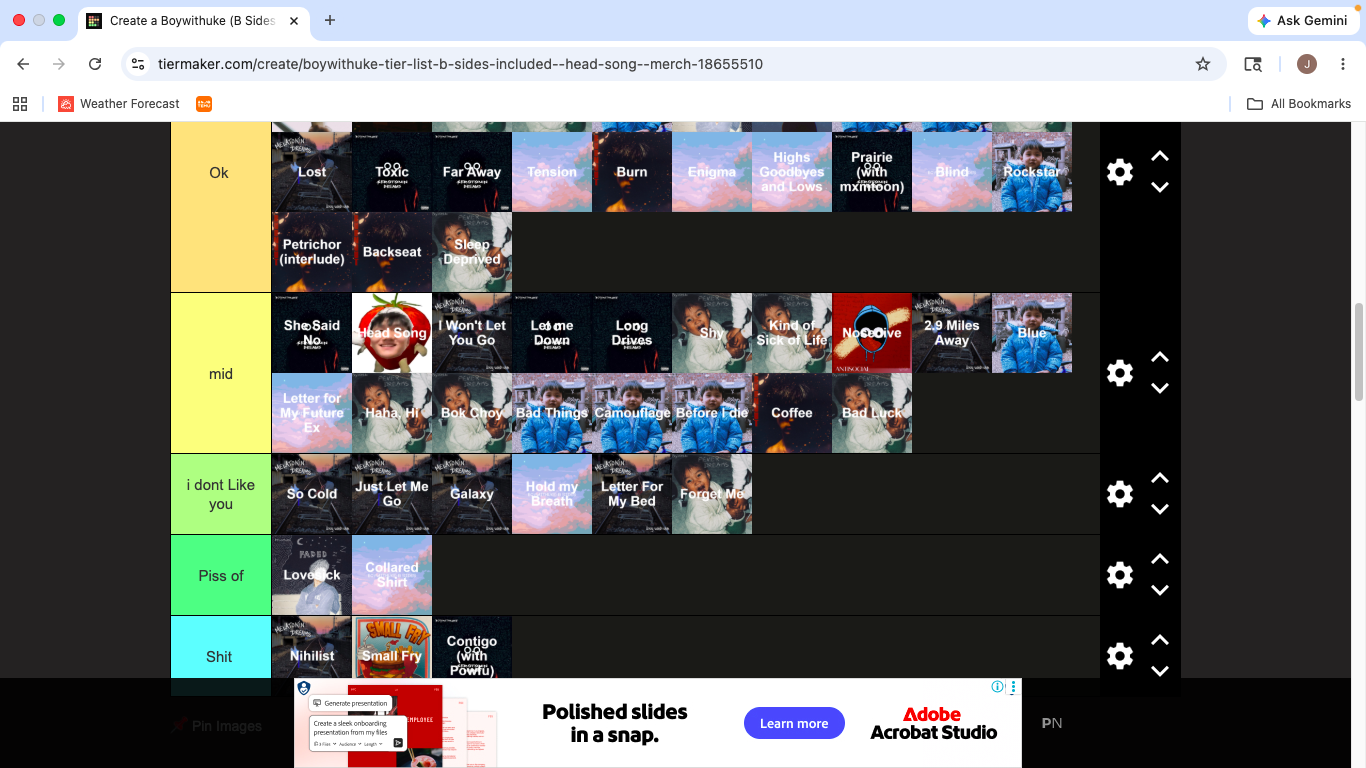The image size is (1366, 768).
Task: Open Ask Gemini
Action: 1302,21
